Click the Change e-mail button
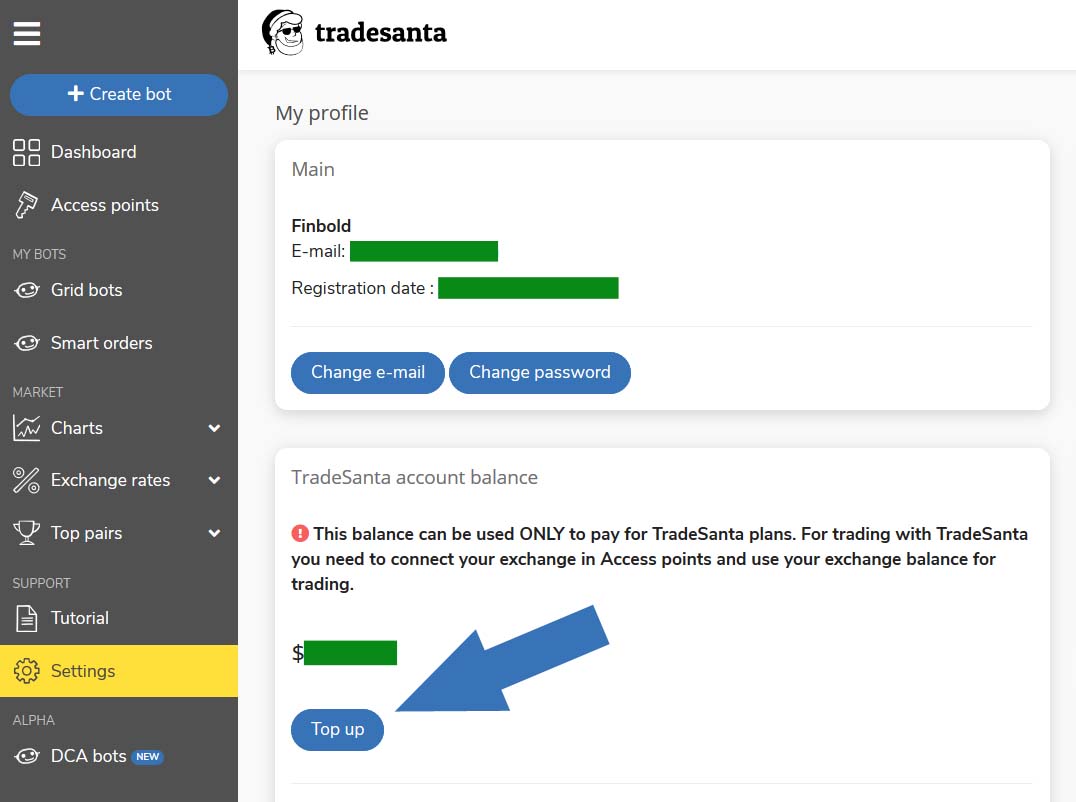 click(x=367, y=372)
